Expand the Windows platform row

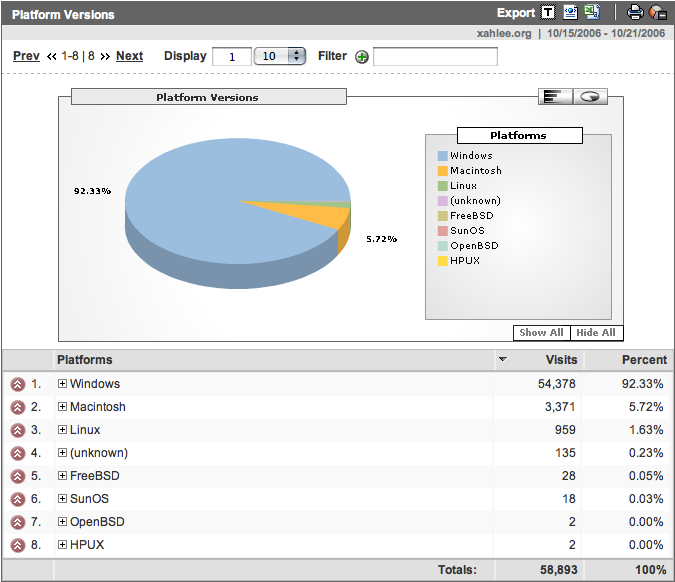62,384
